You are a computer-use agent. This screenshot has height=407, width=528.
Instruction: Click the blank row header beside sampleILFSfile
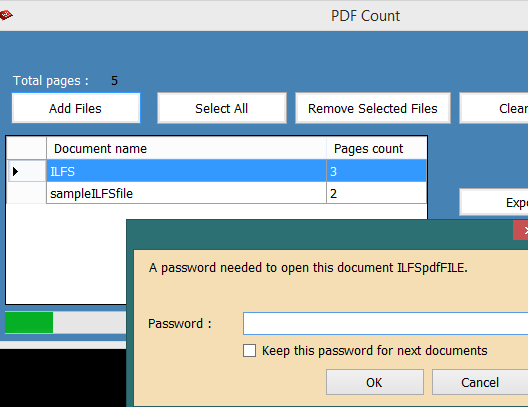(27, 193)
